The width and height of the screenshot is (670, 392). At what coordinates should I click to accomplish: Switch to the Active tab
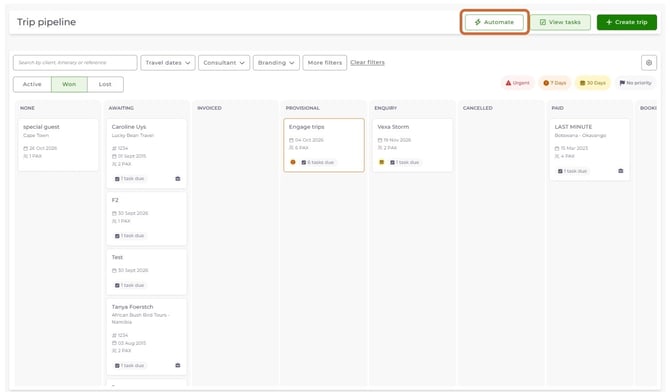[32, 84]
